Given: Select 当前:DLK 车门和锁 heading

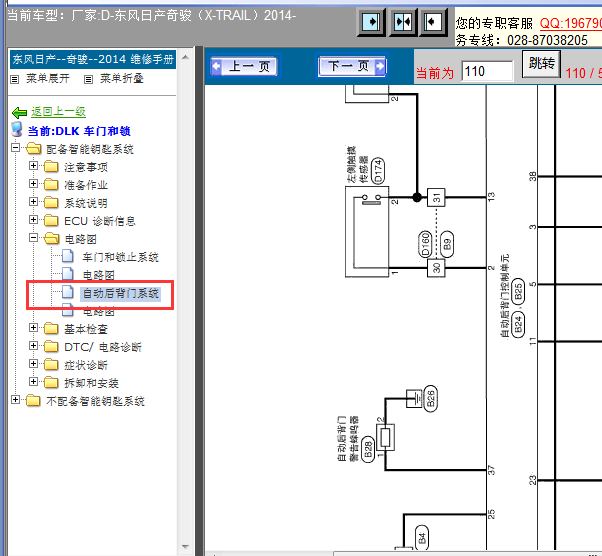Looking at the screenshot, I should coord(79,131).
